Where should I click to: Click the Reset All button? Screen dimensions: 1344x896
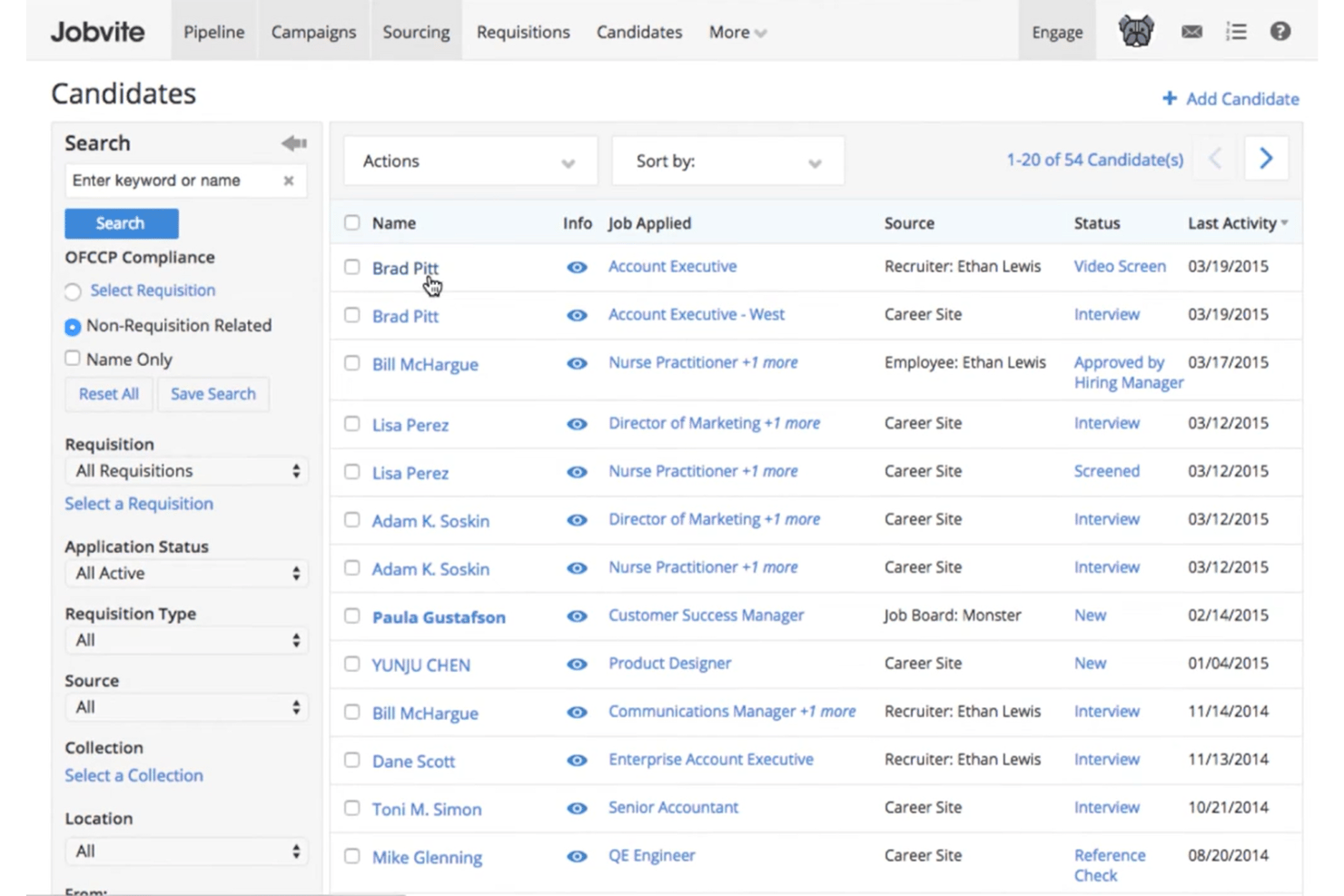click(109, 394)
